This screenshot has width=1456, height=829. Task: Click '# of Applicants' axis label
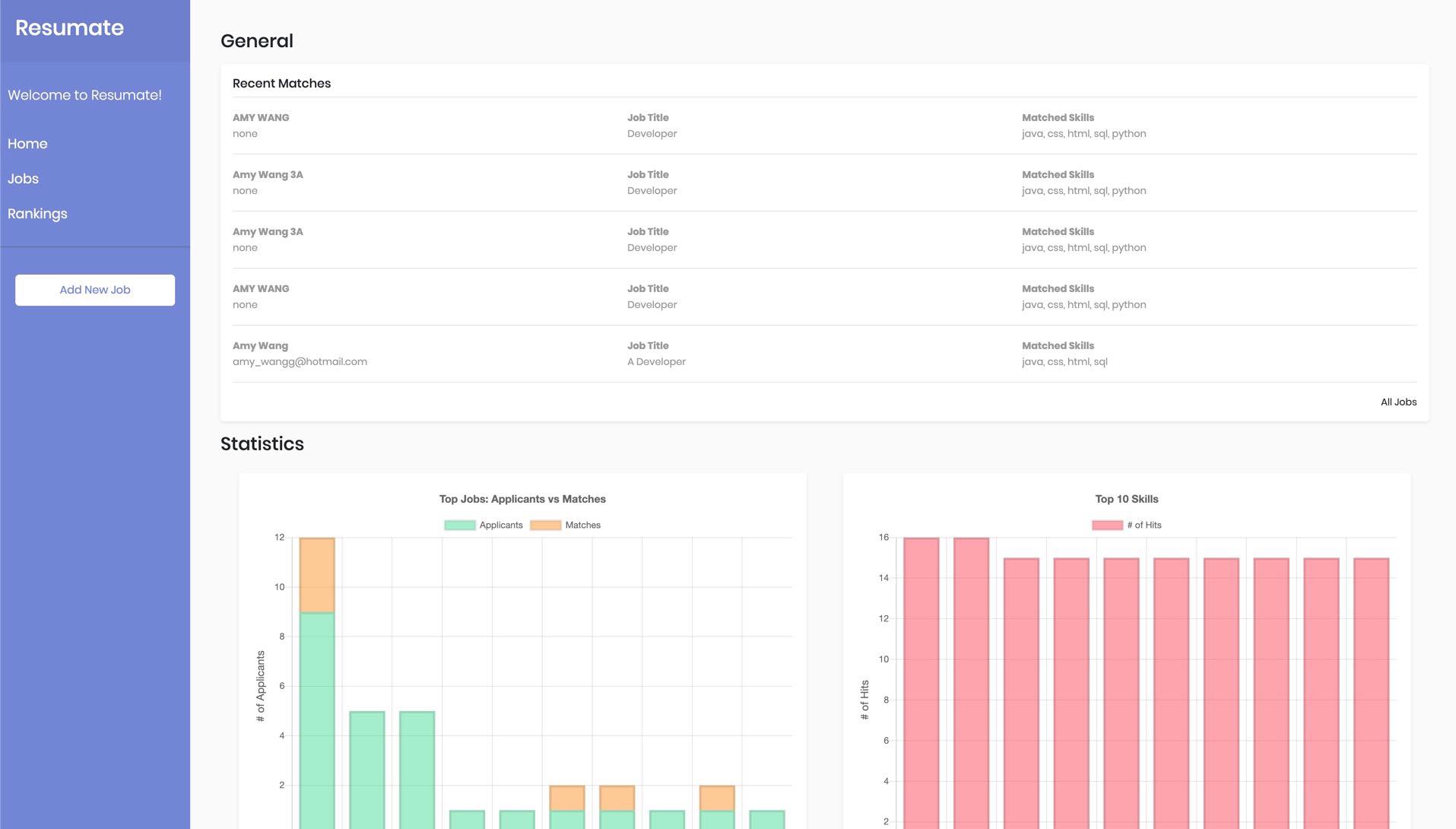pyautogui.click(x=261, y=686)
